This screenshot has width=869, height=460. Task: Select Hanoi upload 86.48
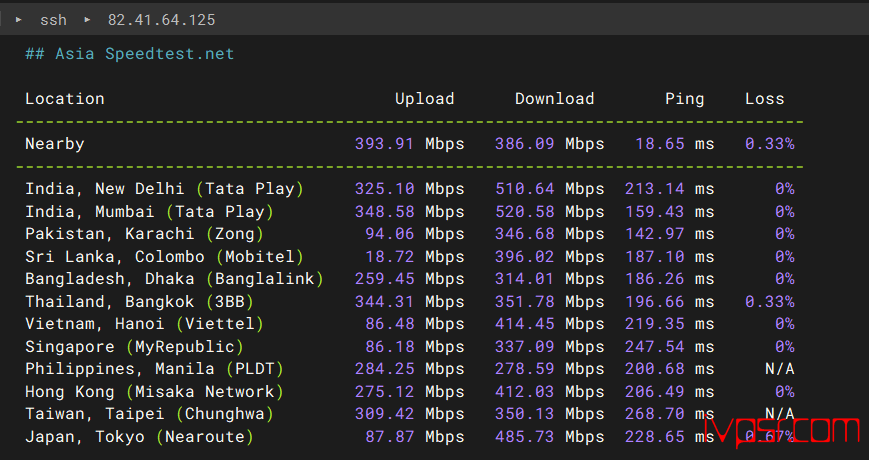pos(389,324)
